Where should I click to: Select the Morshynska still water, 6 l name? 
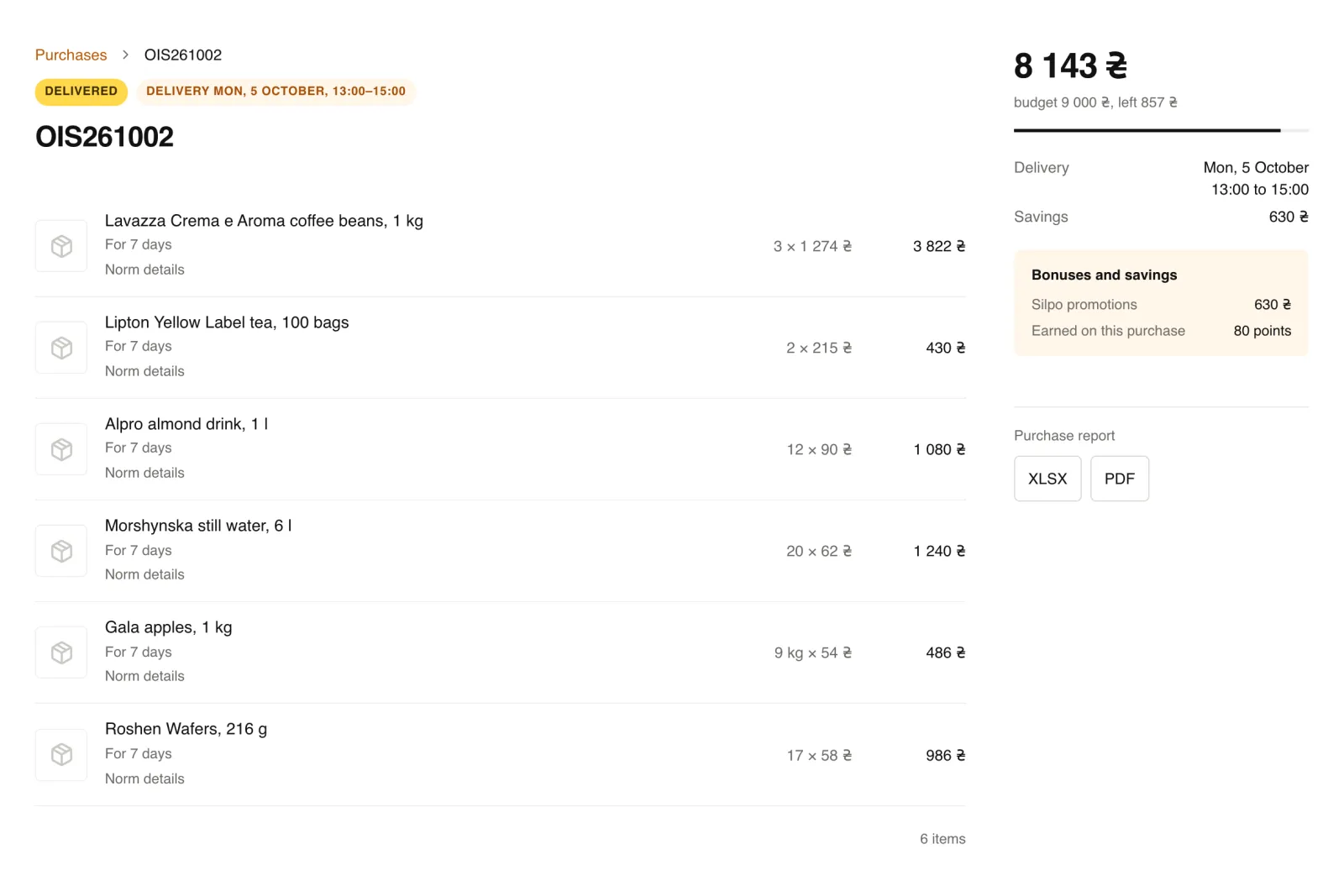198,526
